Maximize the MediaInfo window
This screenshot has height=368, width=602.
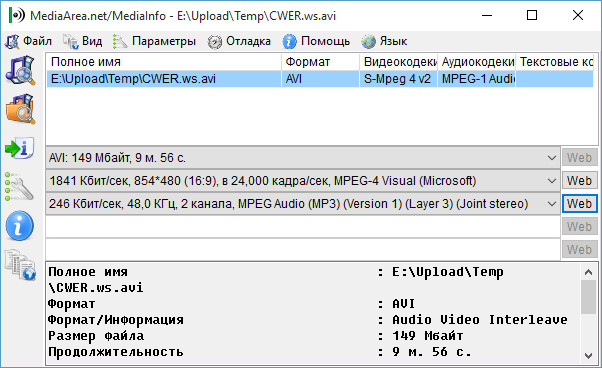tap(532, 15)
